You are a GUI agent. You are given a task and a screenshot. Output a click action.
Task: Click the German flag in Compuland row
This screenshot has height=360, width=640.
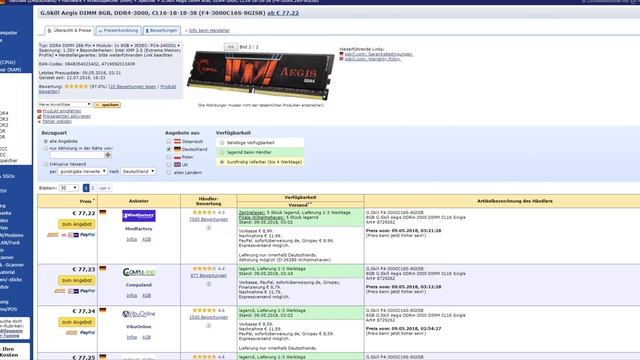102,269
